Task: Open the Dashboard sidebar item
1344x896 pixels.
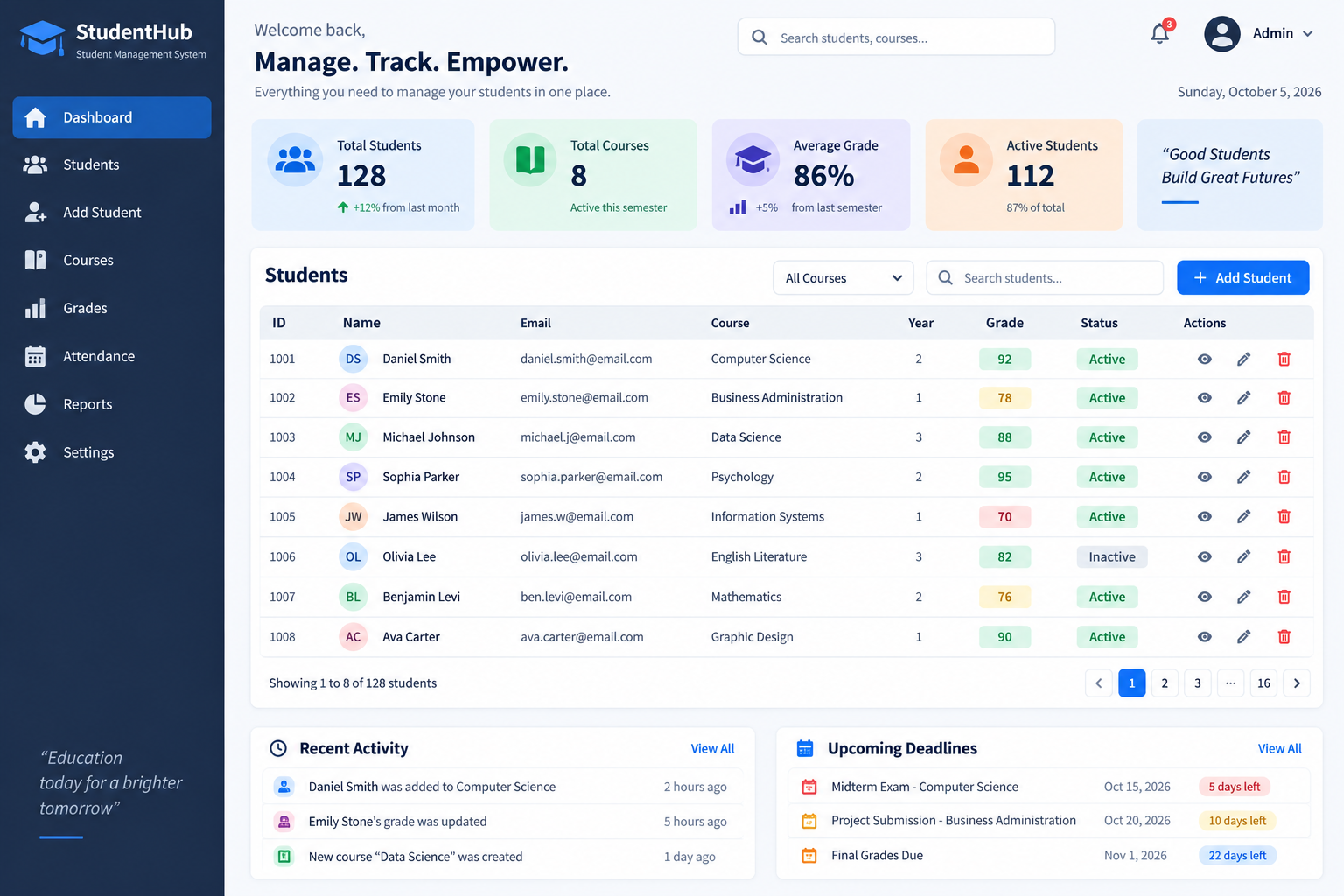Action: point(112,117)
